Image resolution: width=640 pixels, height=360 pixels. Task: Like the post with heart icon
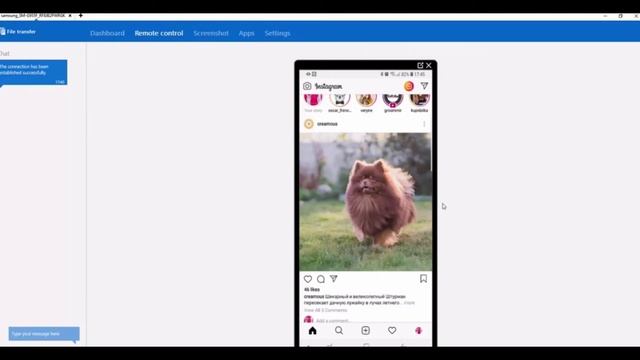308,279
